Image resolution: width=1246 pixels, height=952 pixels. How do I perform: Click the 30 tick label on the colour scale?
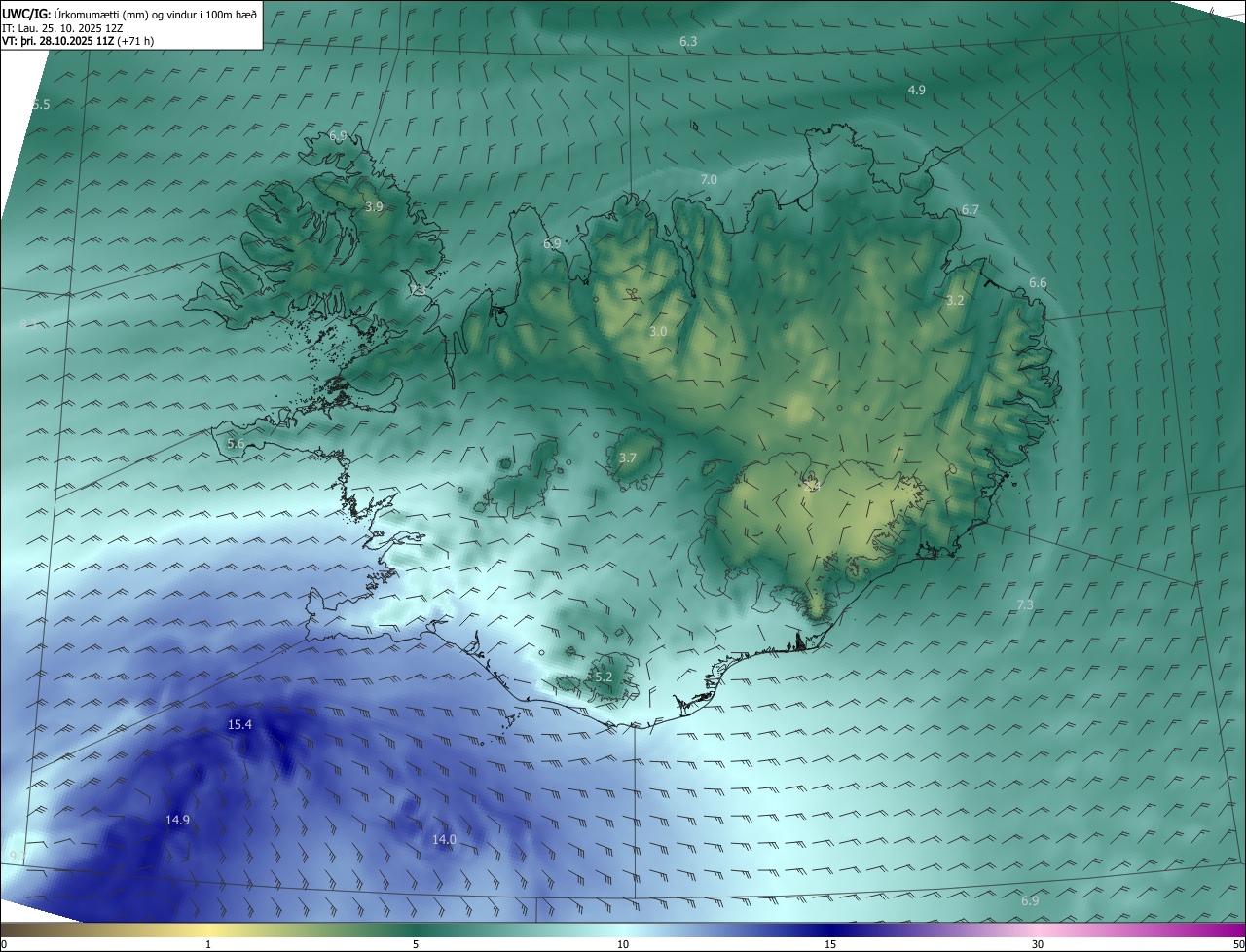pyautogui.click(x=1038, y=944)
